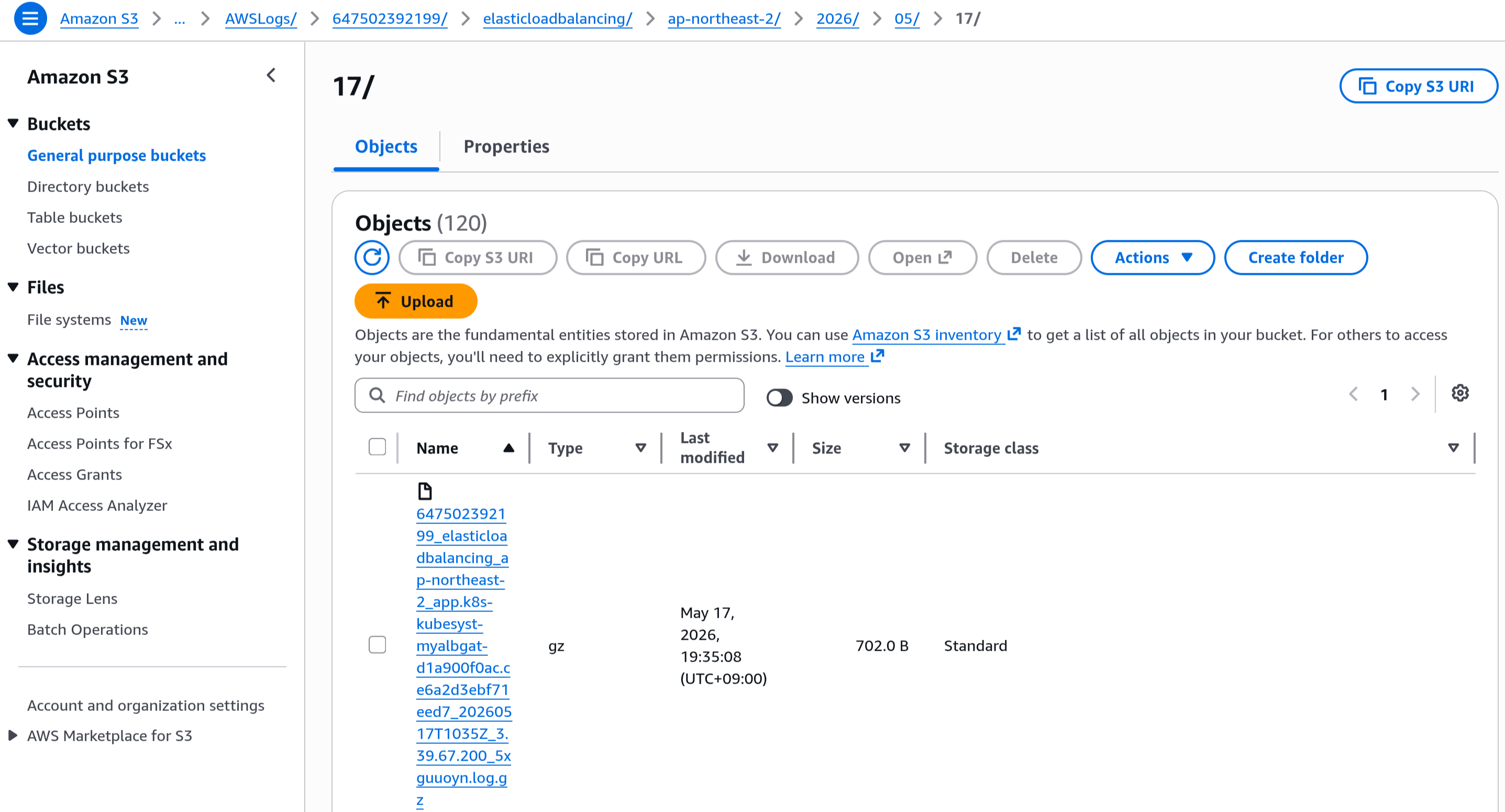Collapse the Buckets section
This screenshot has height=812, width=1505.
(13, 123)
